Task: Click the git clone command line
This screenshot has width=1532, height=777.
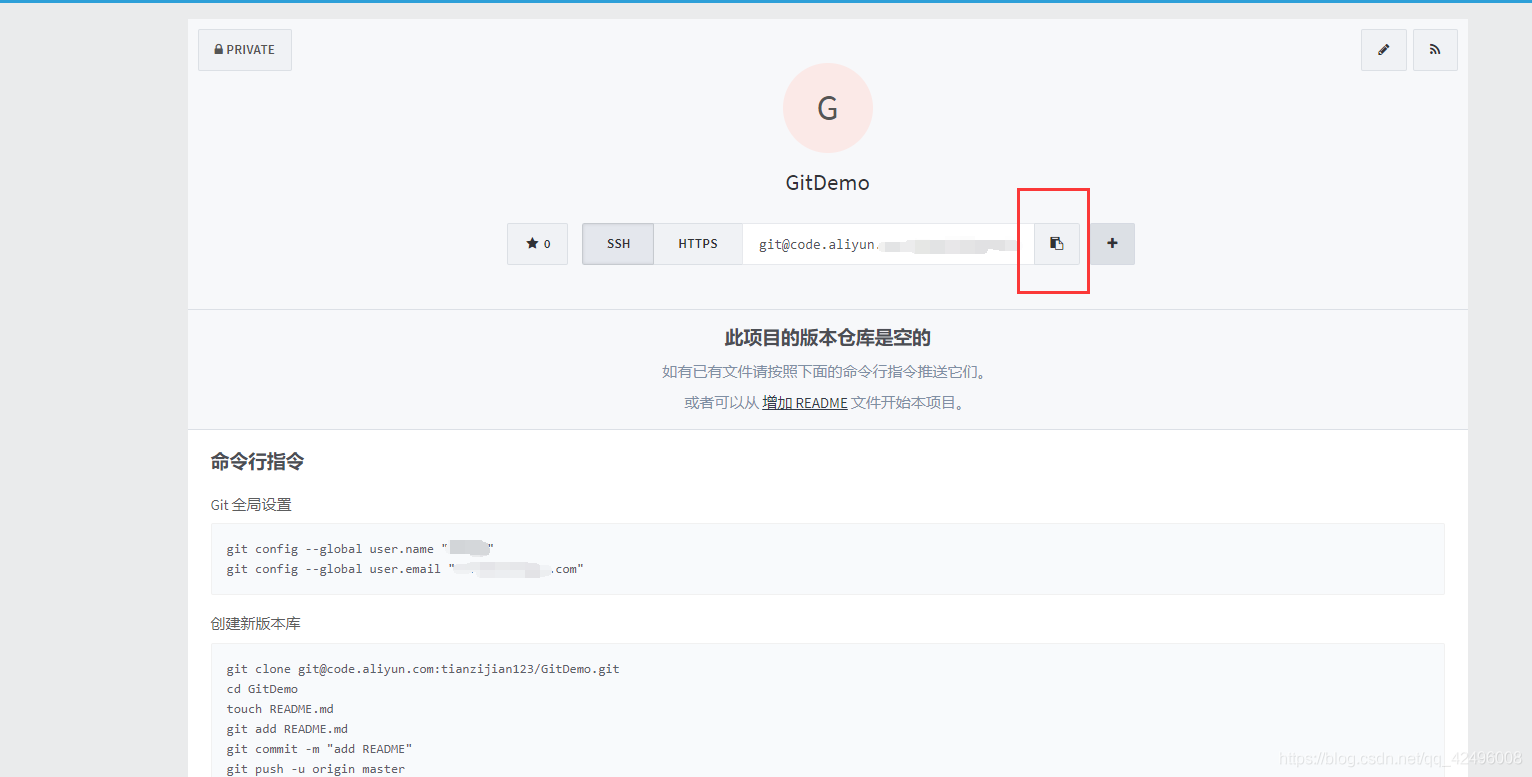Action: (x=423, y=669)
